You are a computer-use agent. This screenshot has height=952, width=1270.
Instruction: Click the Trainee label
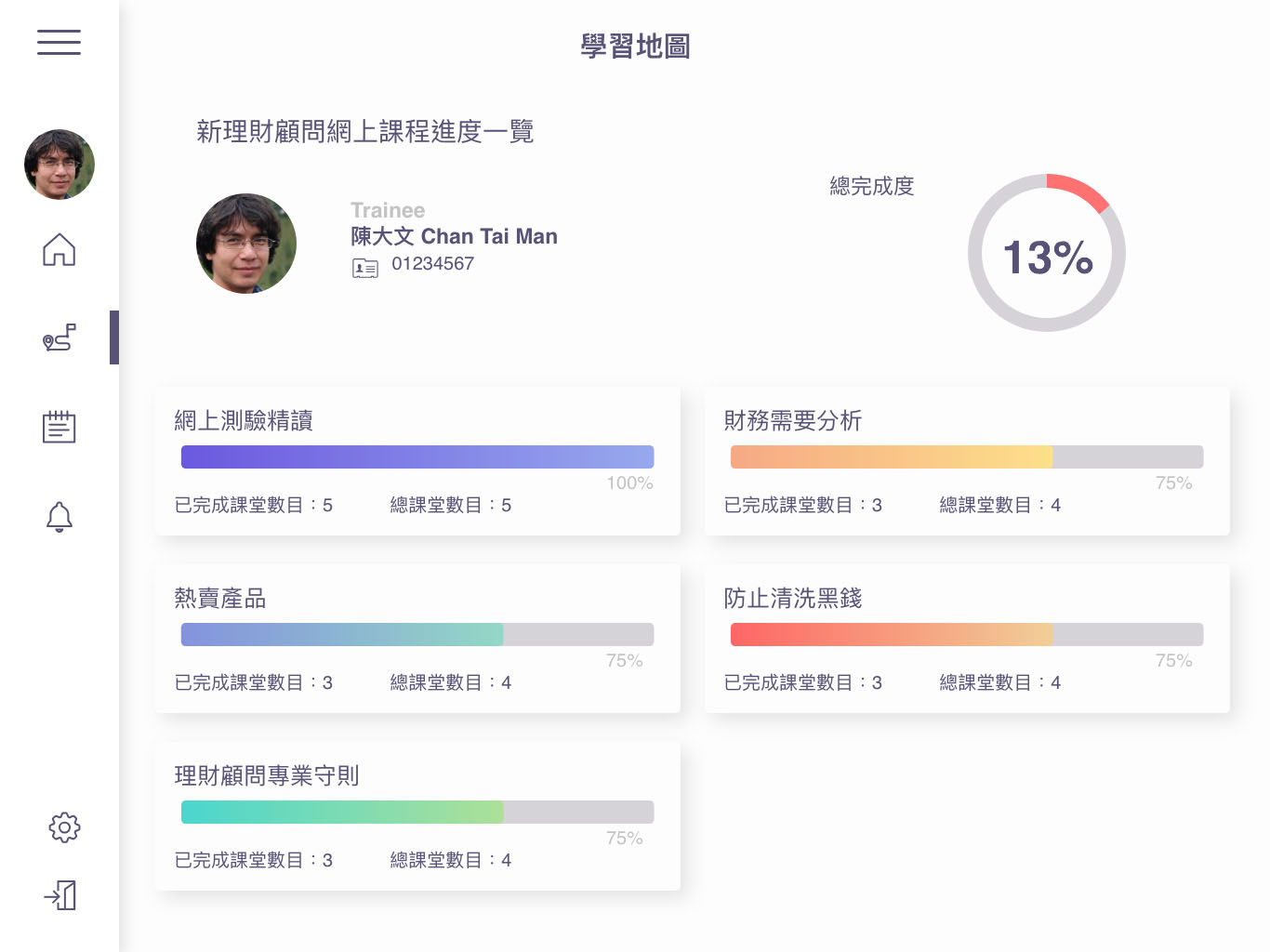[388, 210]
